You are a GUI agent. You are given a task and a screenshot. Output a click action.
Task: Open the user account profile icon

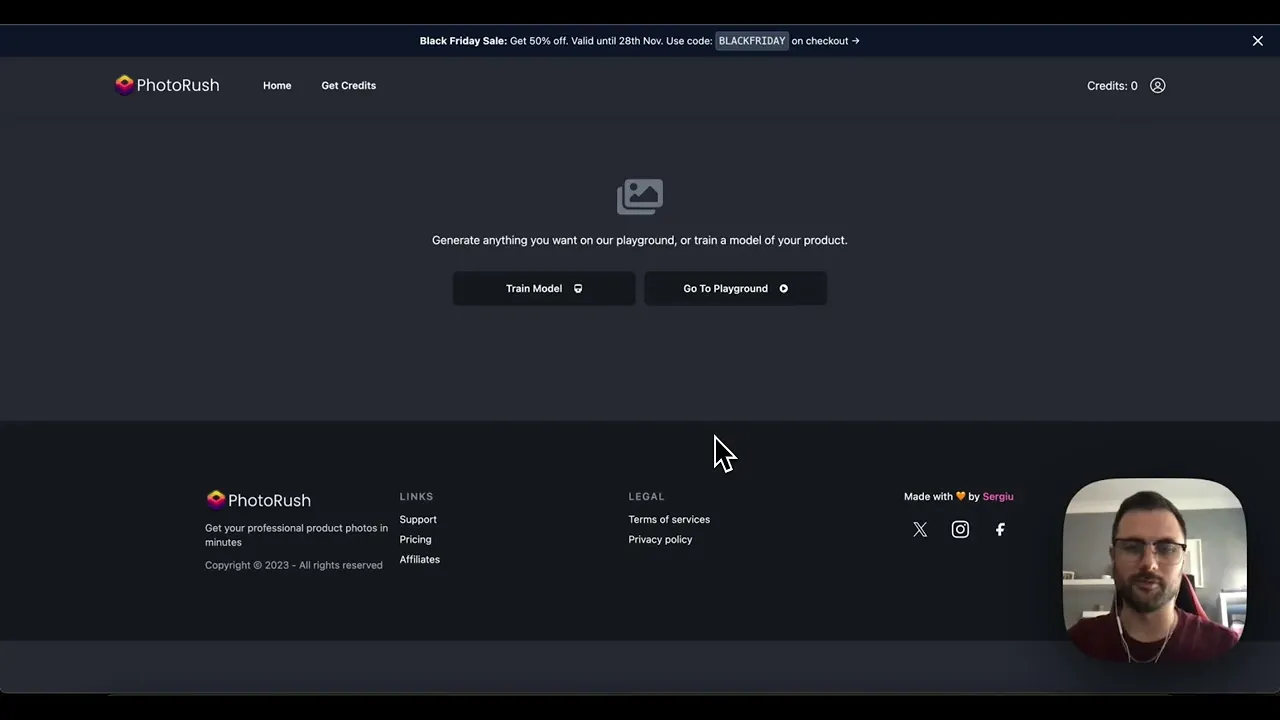click(x=1157, y=86)
